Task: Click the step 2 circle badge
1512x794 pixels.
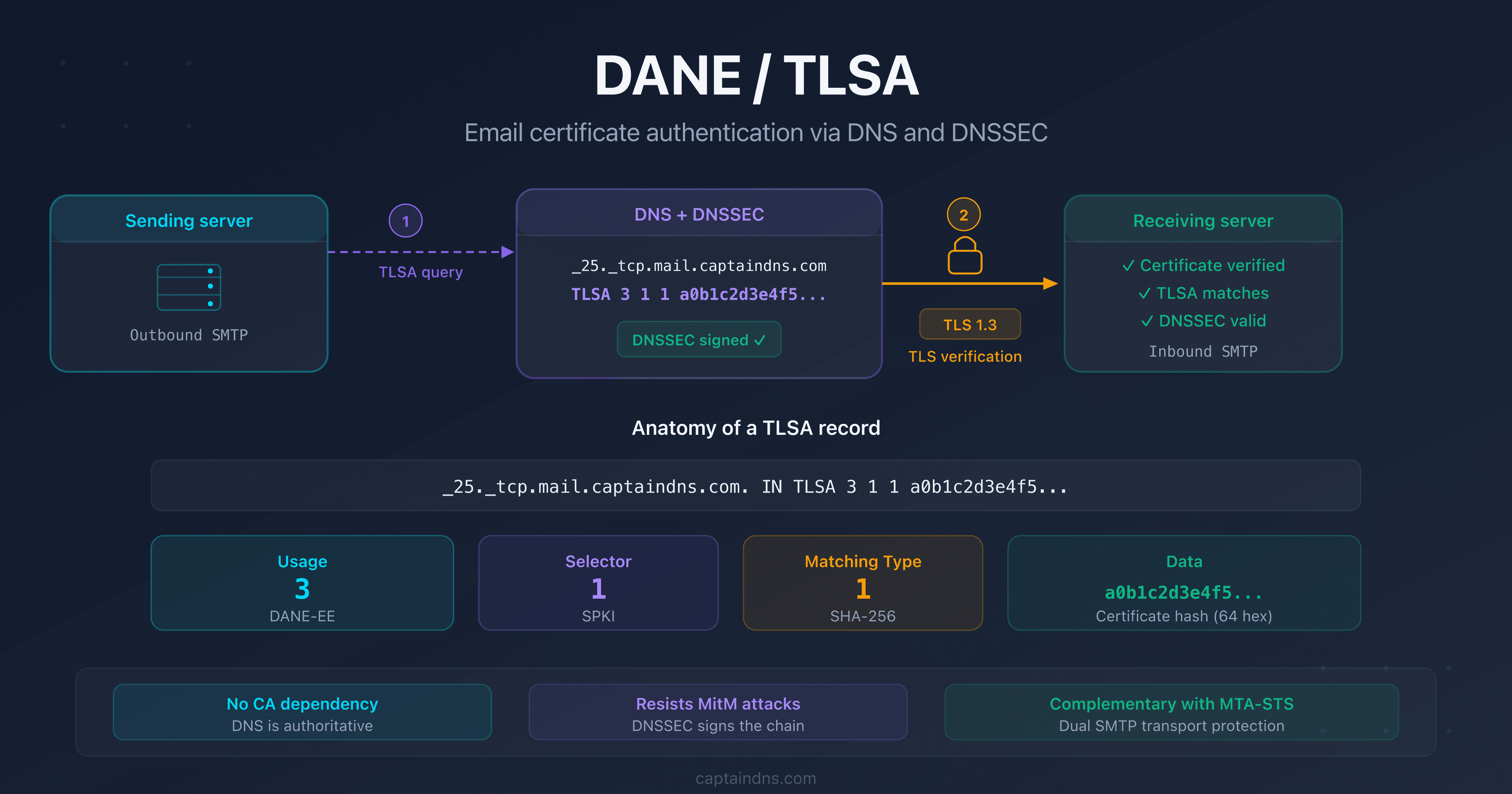Action: click(x=964, y=214)
